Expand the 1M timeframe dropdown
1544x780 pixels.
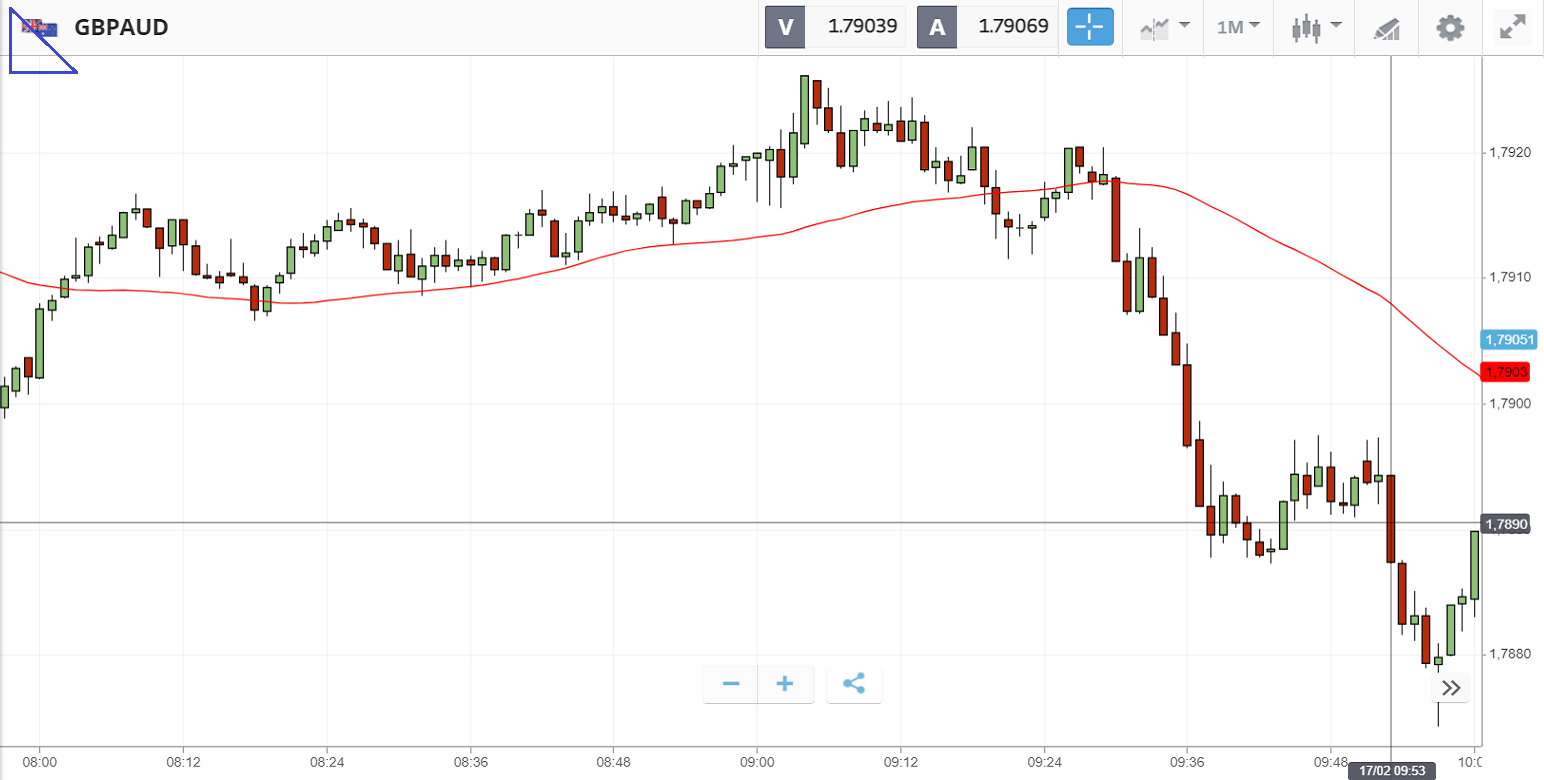1238,27
